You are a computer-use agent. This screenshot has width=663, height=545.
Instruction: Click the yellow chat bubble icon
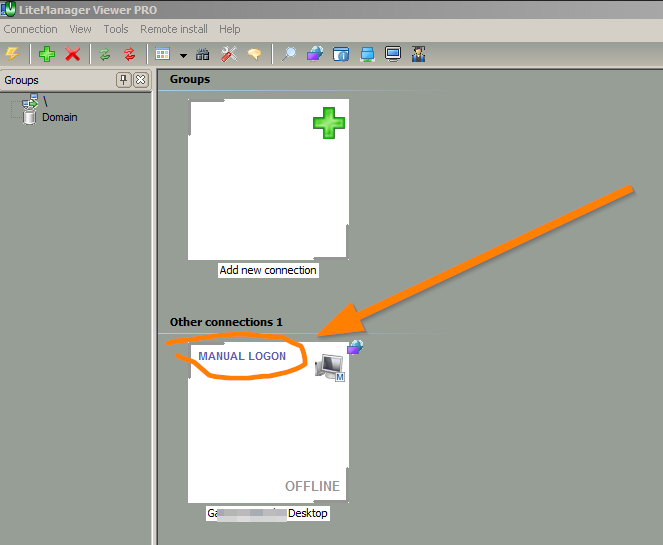point(255,54)
